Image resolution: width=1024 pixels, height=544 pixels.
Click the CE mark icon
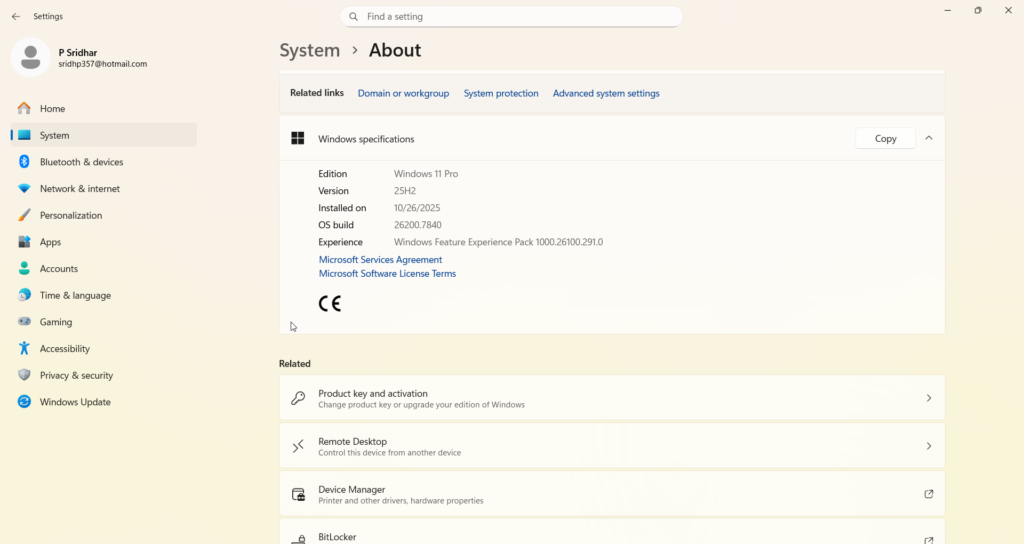click(330, 304)
